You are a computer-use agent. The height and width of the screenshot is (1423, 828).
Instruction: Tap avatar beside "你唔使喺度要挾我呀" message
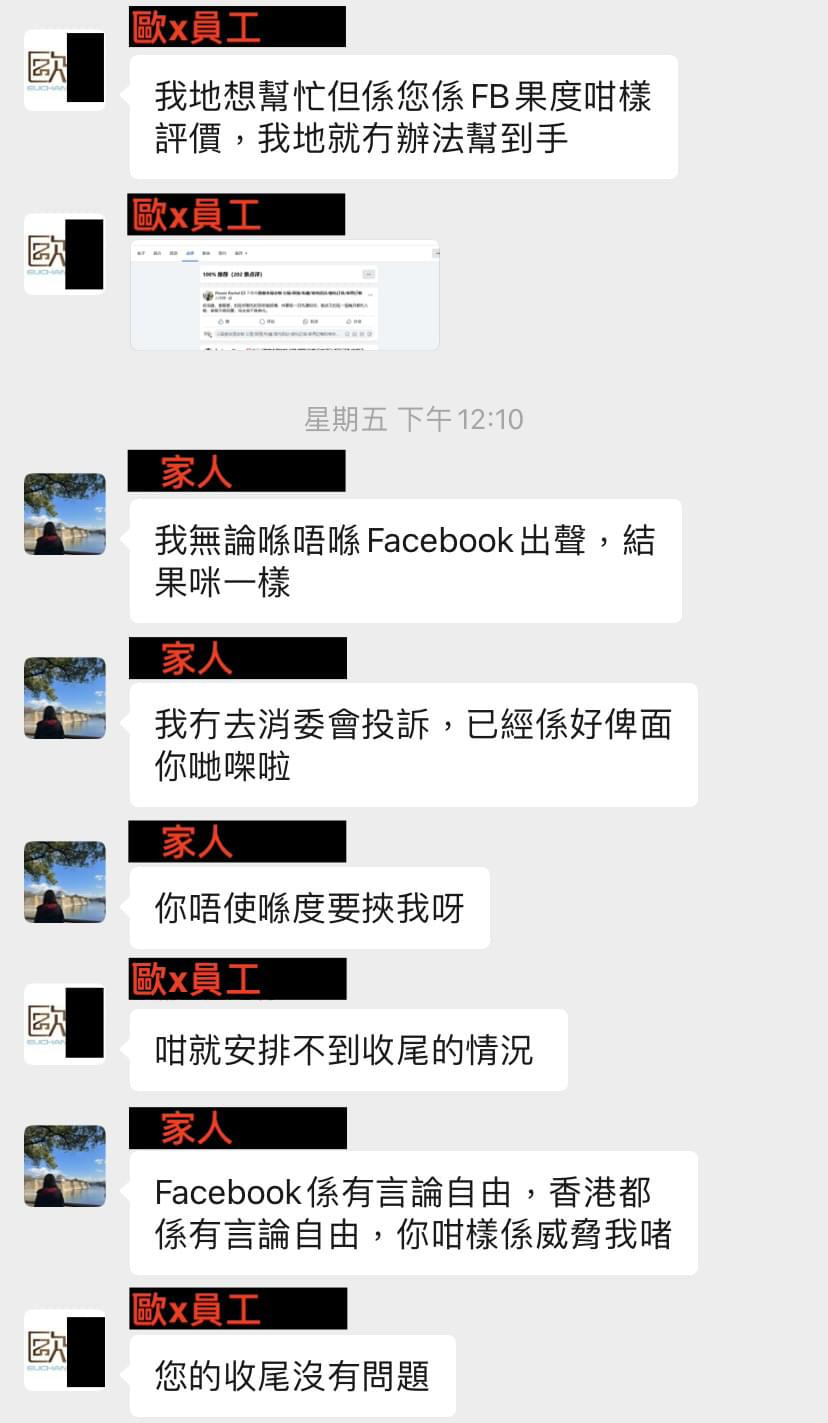pyautogui.click(x=65, y=882)
